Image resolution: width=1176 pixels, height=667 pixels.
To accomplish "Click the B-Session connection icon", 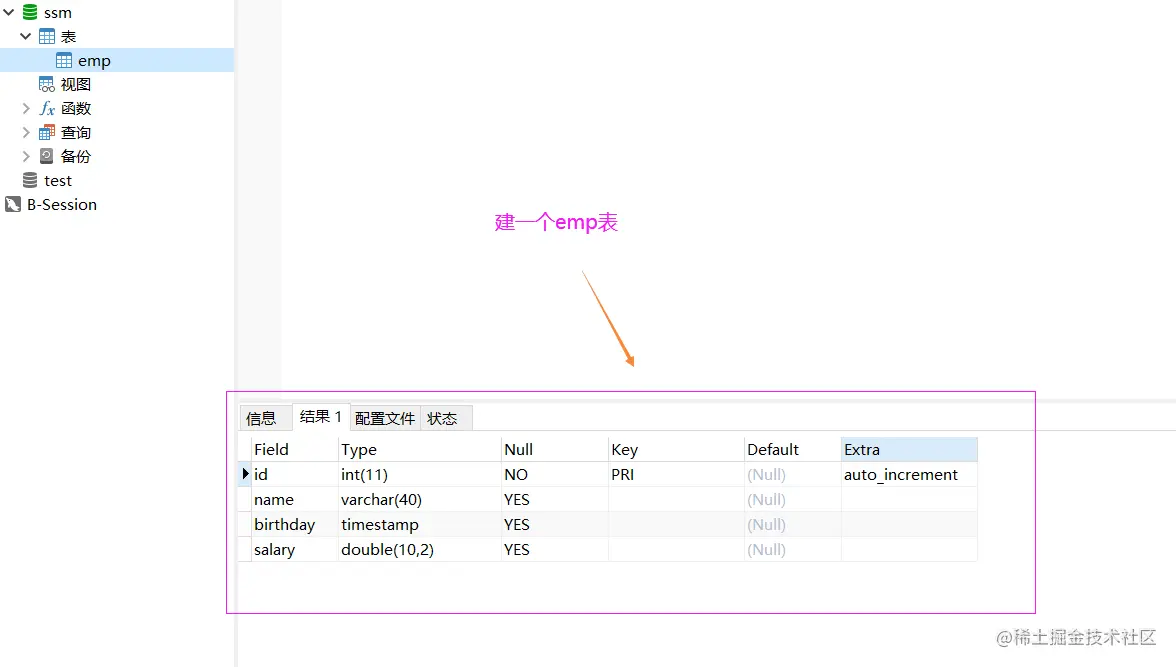I will click(13, 204).
